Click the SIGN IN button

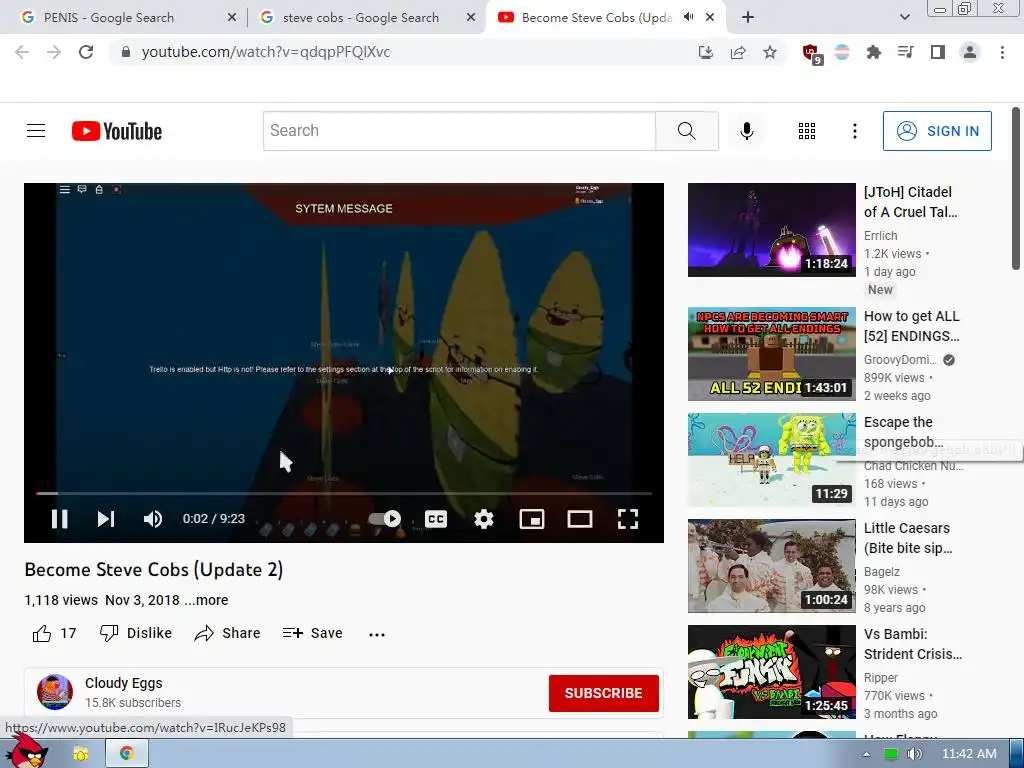(937, 131)
